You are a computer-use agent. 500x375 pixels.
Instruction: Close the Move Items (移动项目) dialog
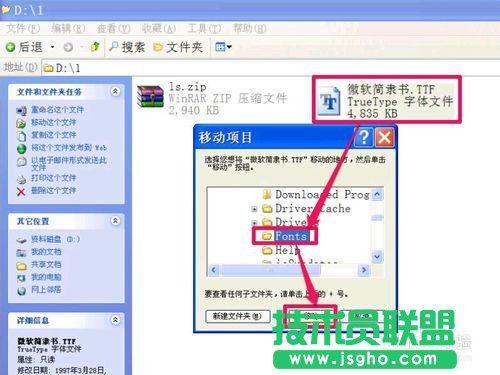point(384,137)
